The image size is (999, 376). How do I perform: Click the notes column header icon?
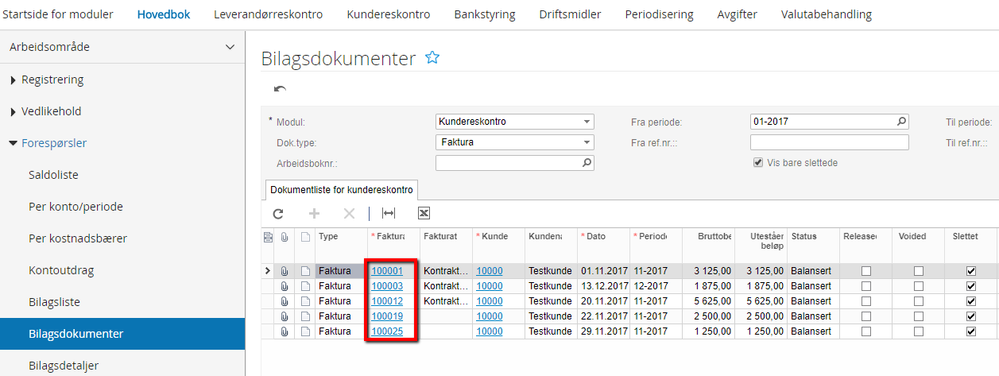tap(305, 237)
